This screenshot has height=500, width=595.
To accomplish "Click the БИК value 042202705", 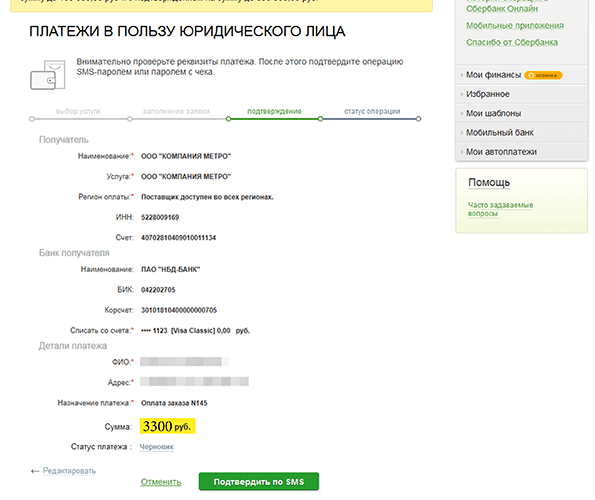I will pyautogui.click(x=158, y=290).
